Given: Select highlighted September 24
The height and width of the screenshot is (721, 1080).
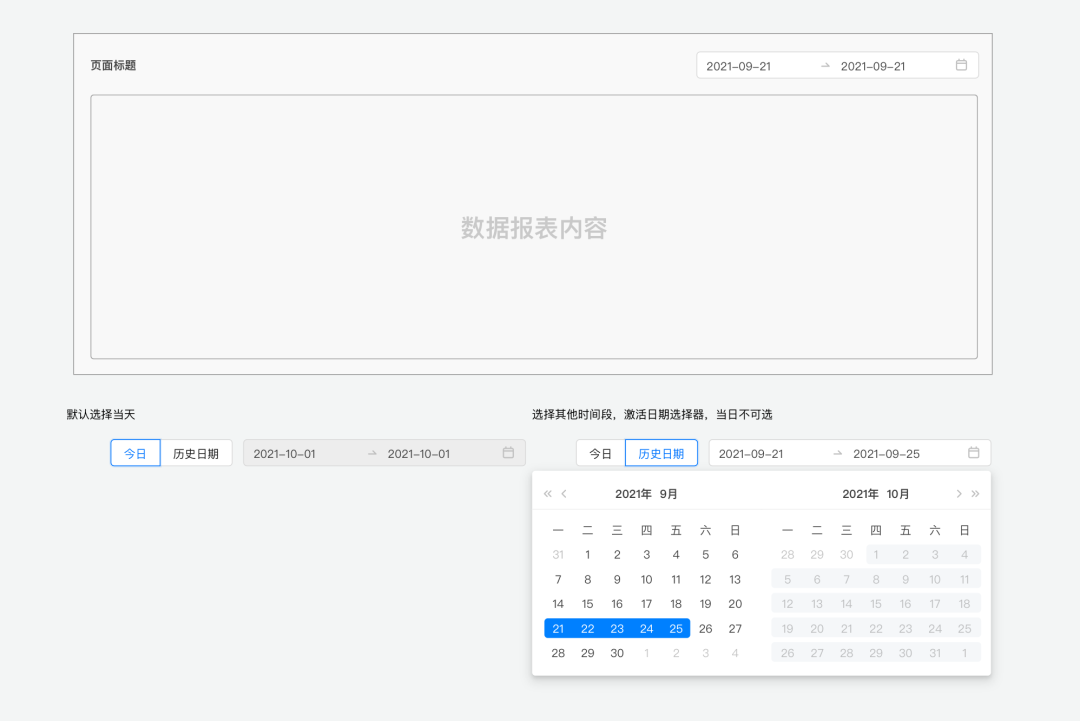Looking at the screenshot, I should pyautogui.click(x=646, y=629).
